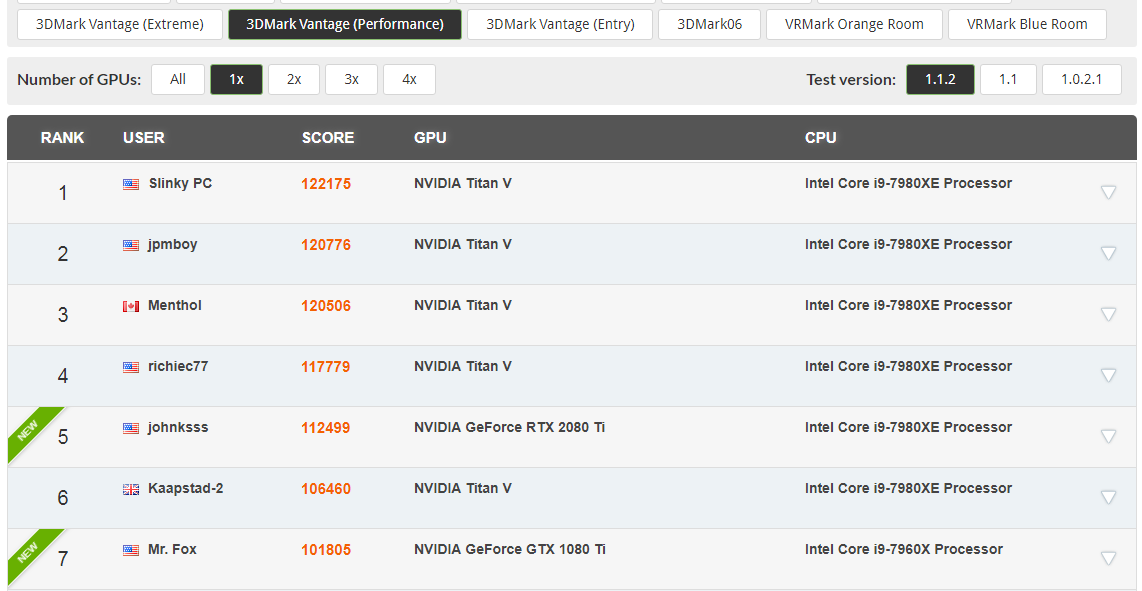Click Intel Core i9-7960X Processor text
Image resolution: width=1142 pixels, height=591 pixels.
[x=904, y=549]
